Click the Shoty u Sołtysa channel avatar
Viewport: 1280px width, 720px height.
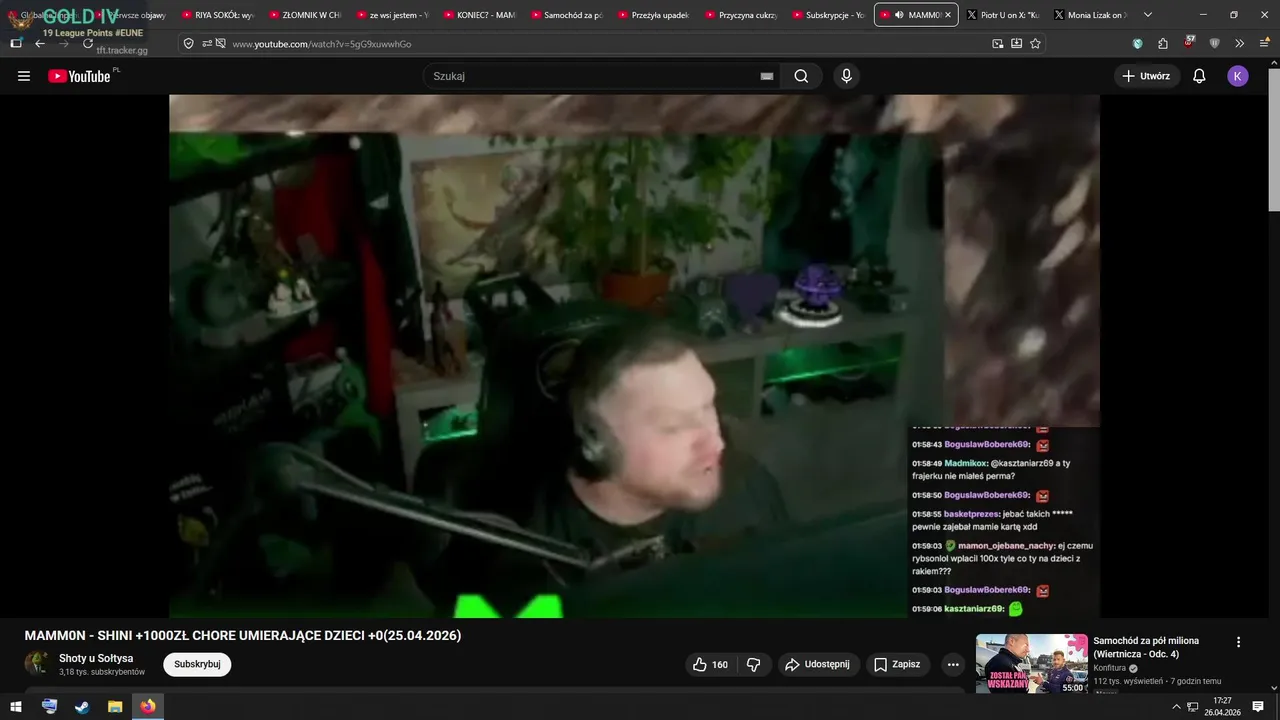pyautogui.click(x=37, y=663)
